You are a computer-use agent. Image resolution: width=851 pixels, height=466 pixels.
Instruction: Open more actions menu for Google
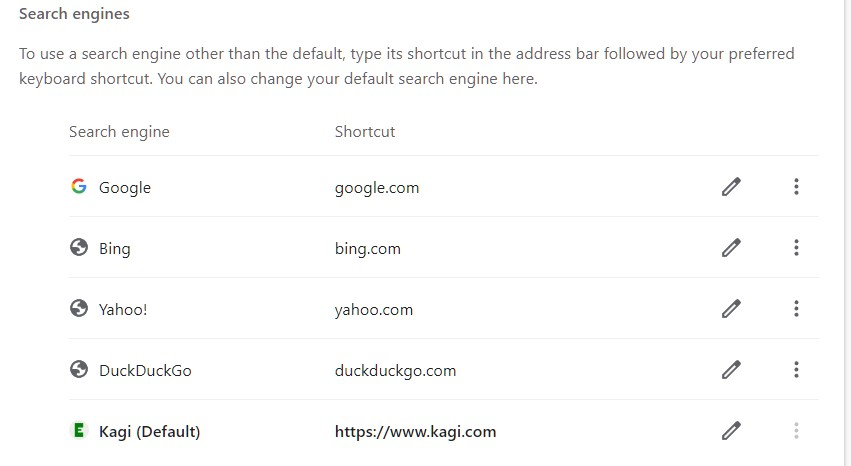(796, 187)
